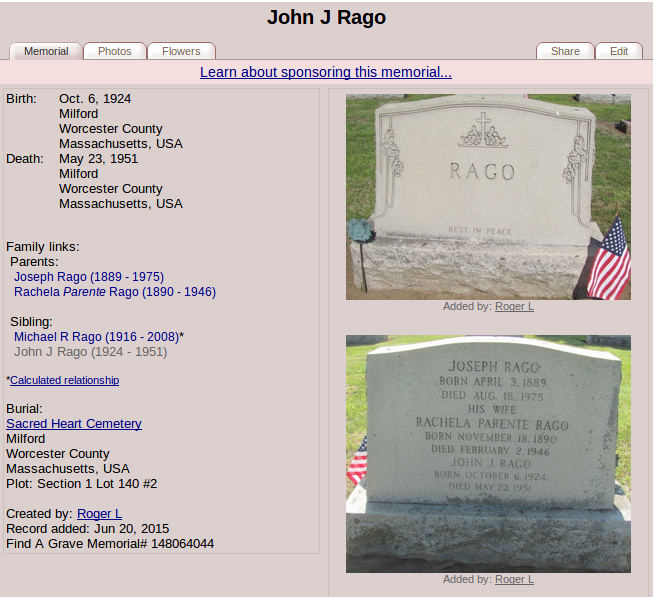This screenshot has width=656, height=597.
Task: Click 'Learn about sponsoring this memorial' link
Action: (326, 72)
